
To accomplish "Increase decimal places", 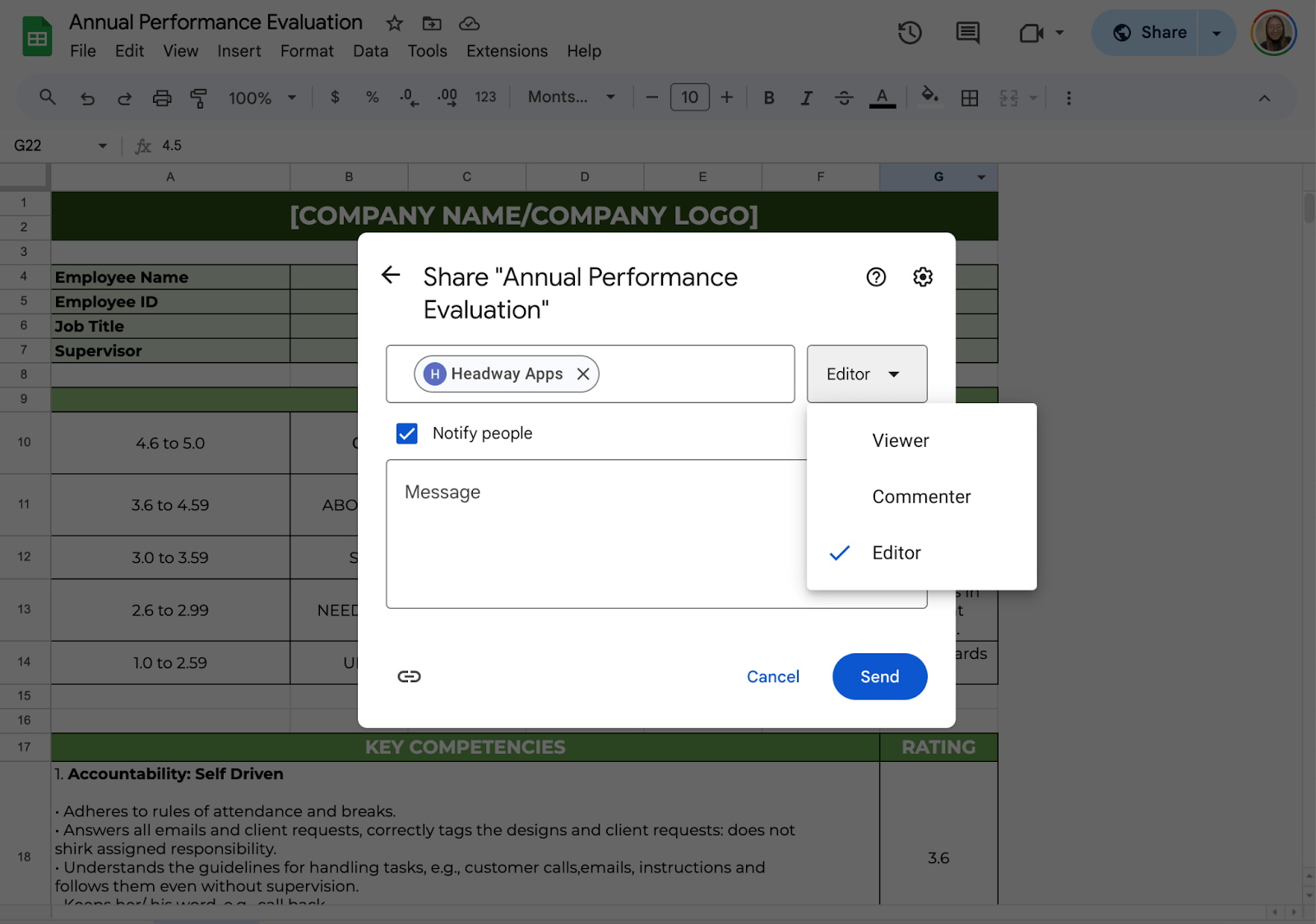I will pyautogui.click(x=447, y=97).
